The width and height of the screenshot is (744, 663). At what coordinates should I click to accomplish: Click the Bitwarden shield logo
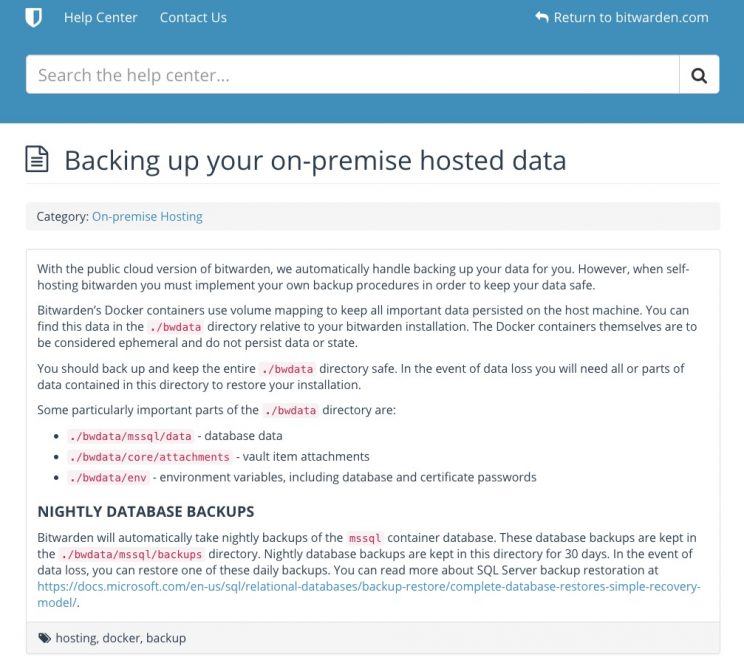[33, 17]
